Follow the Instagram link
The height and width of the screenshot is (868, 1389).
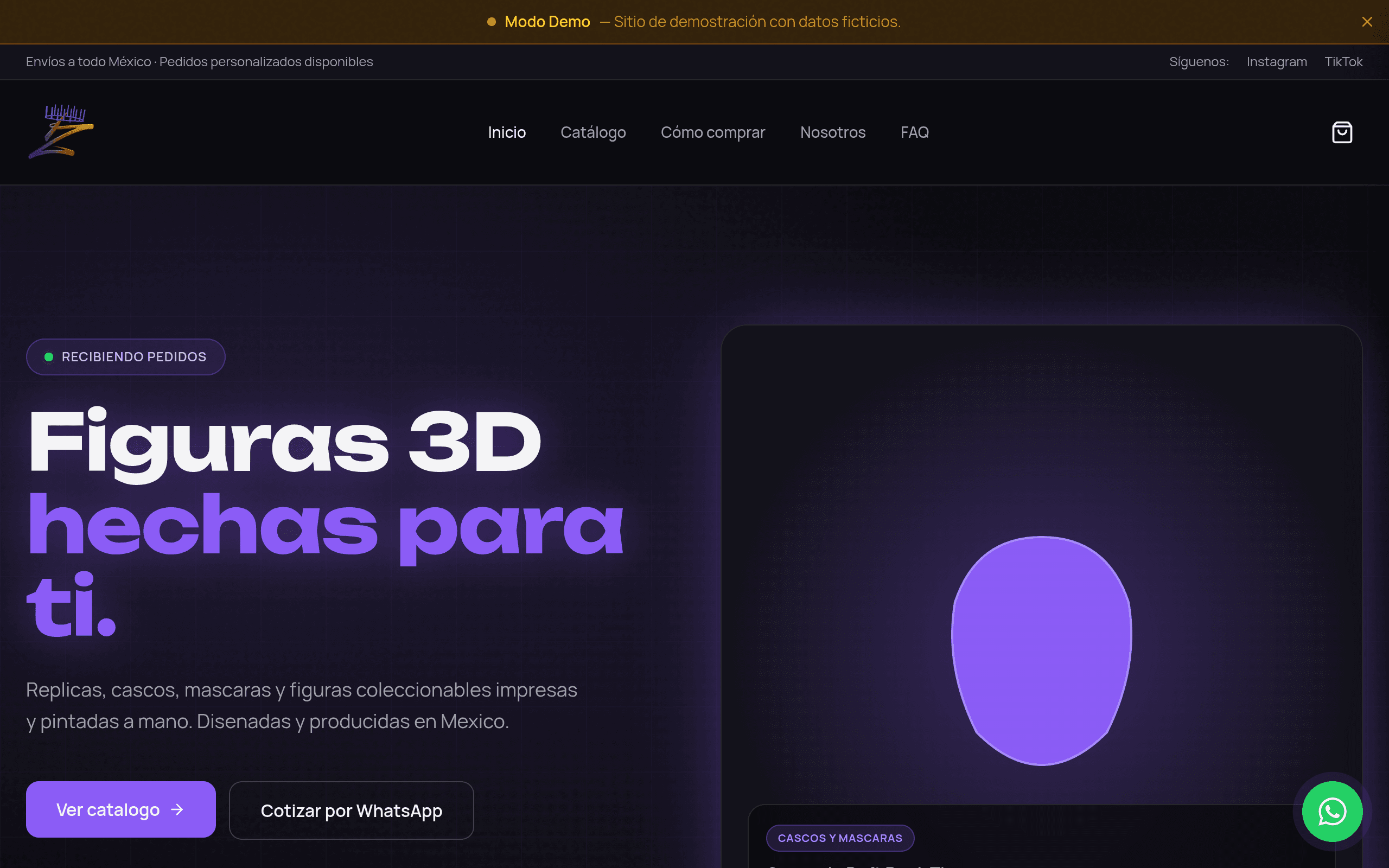pyautogui.click(x=1277, y=62)
